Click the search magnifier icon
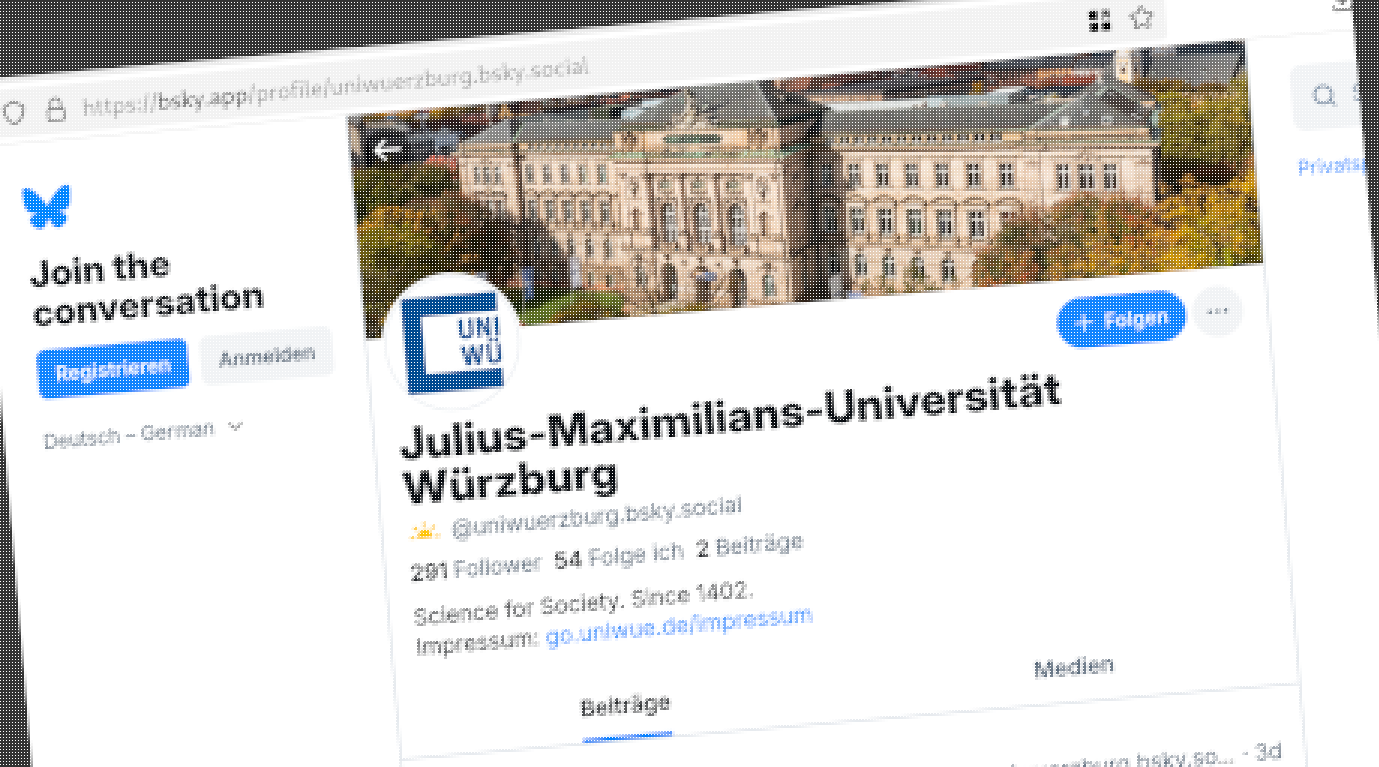 pyautogui.click(x=1325, y=96)
